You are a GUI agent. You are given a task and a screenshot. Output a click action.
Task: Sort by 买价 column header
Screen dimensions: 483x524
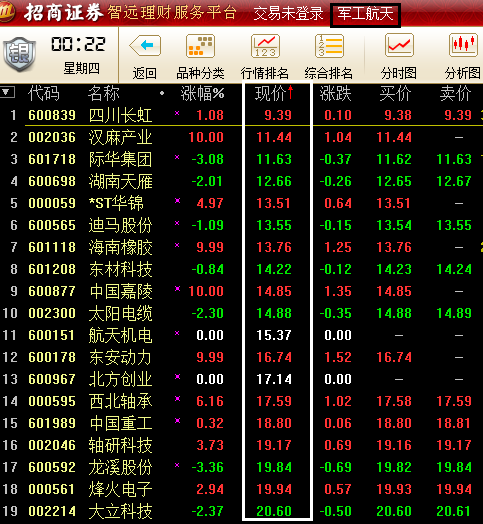(395, 93)
